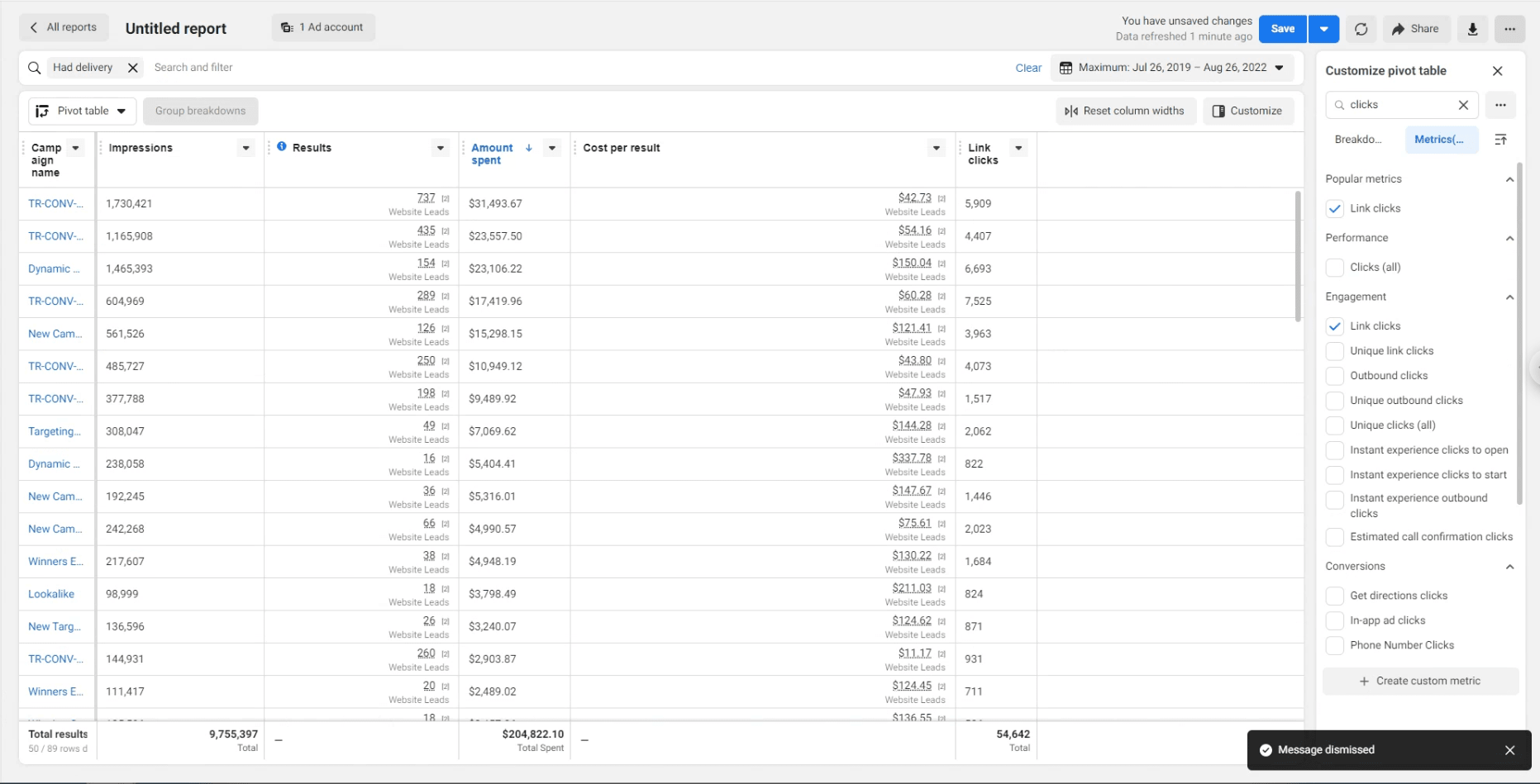
Task: Click Create custom metric button
Action: click(x=1420, y=681)
